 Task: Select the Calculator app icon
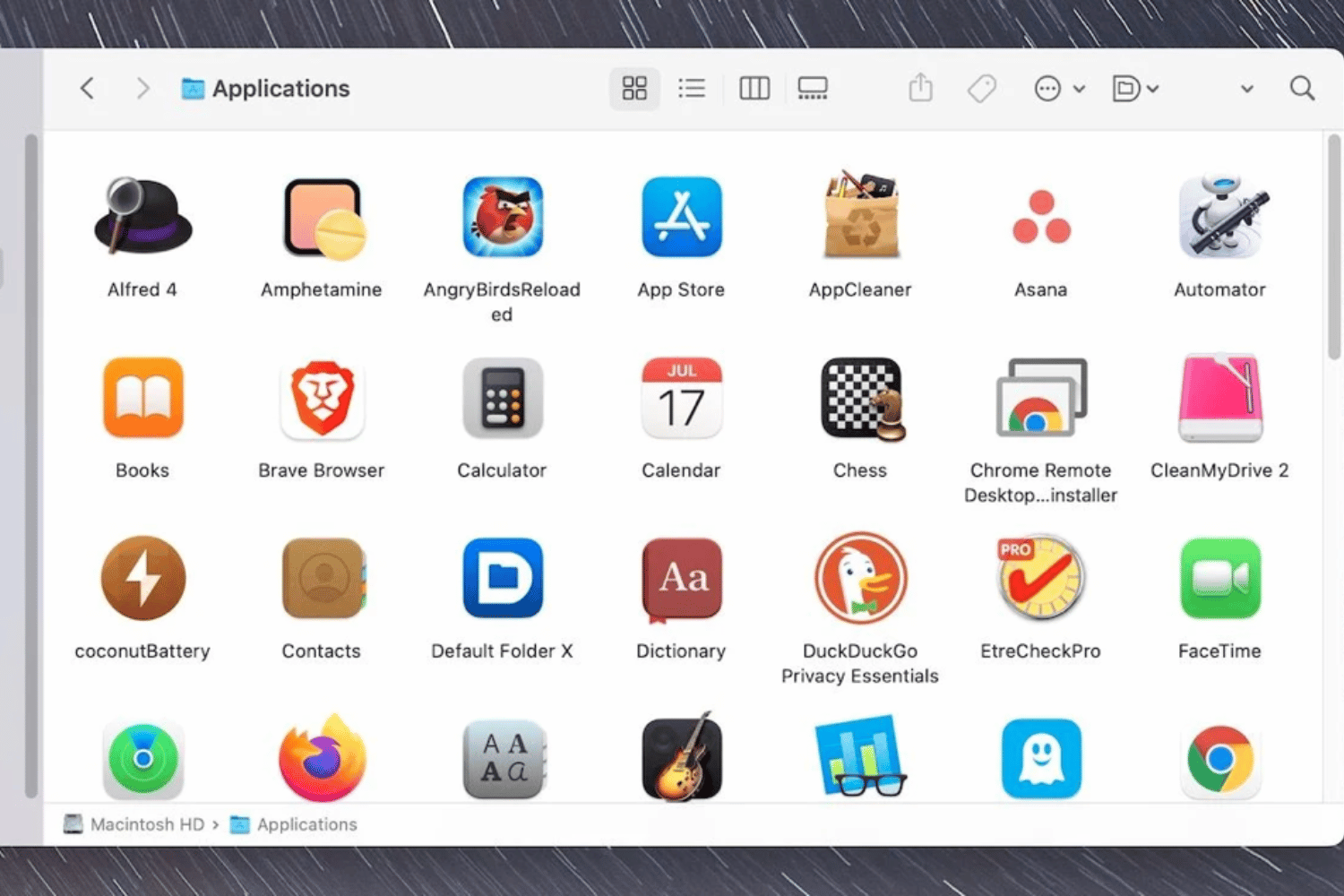click(503, 398)
